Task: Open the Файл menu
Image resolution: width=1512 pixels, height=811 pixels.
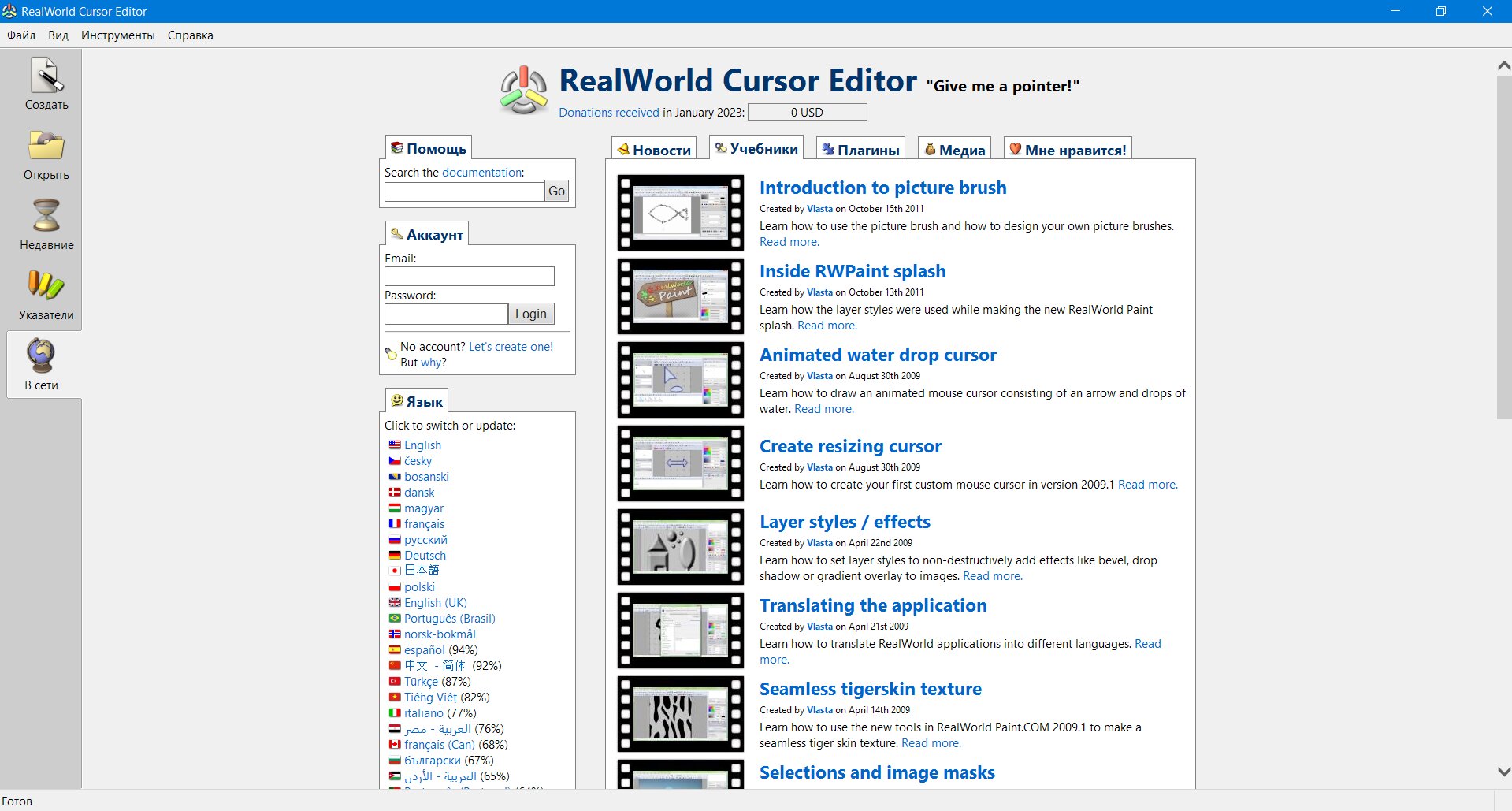Action: (x=21, y=35)
